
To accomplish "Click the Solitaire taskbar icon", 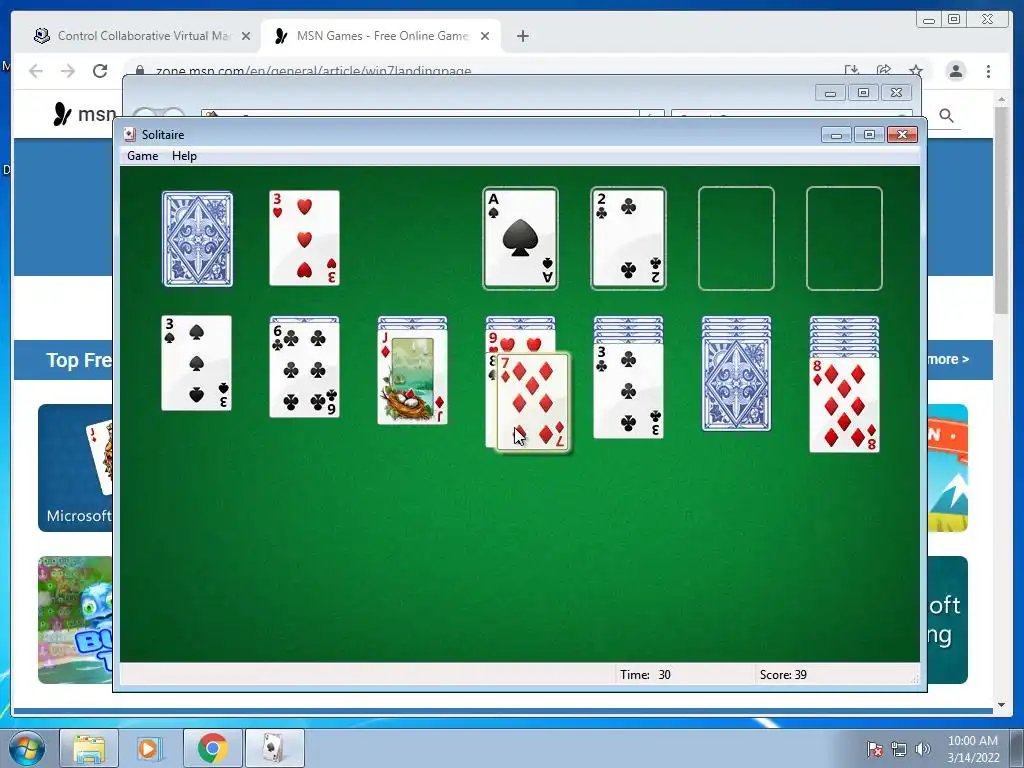I will point(274,748).
